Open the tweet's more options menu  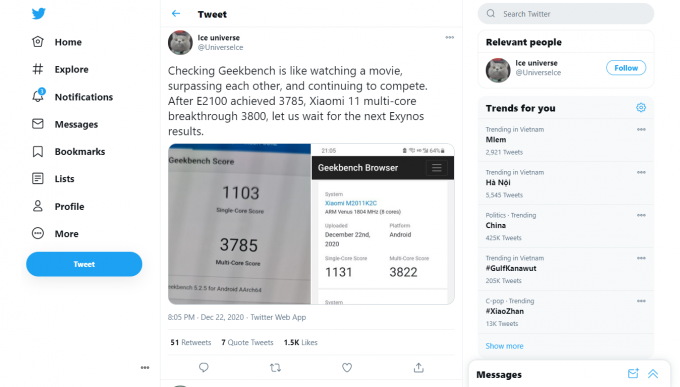tap(450, 37)
